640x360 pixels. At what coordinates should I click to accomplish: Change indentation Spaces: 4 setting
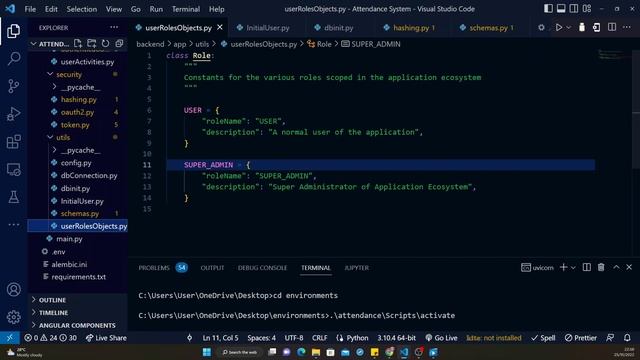point(261,338)
